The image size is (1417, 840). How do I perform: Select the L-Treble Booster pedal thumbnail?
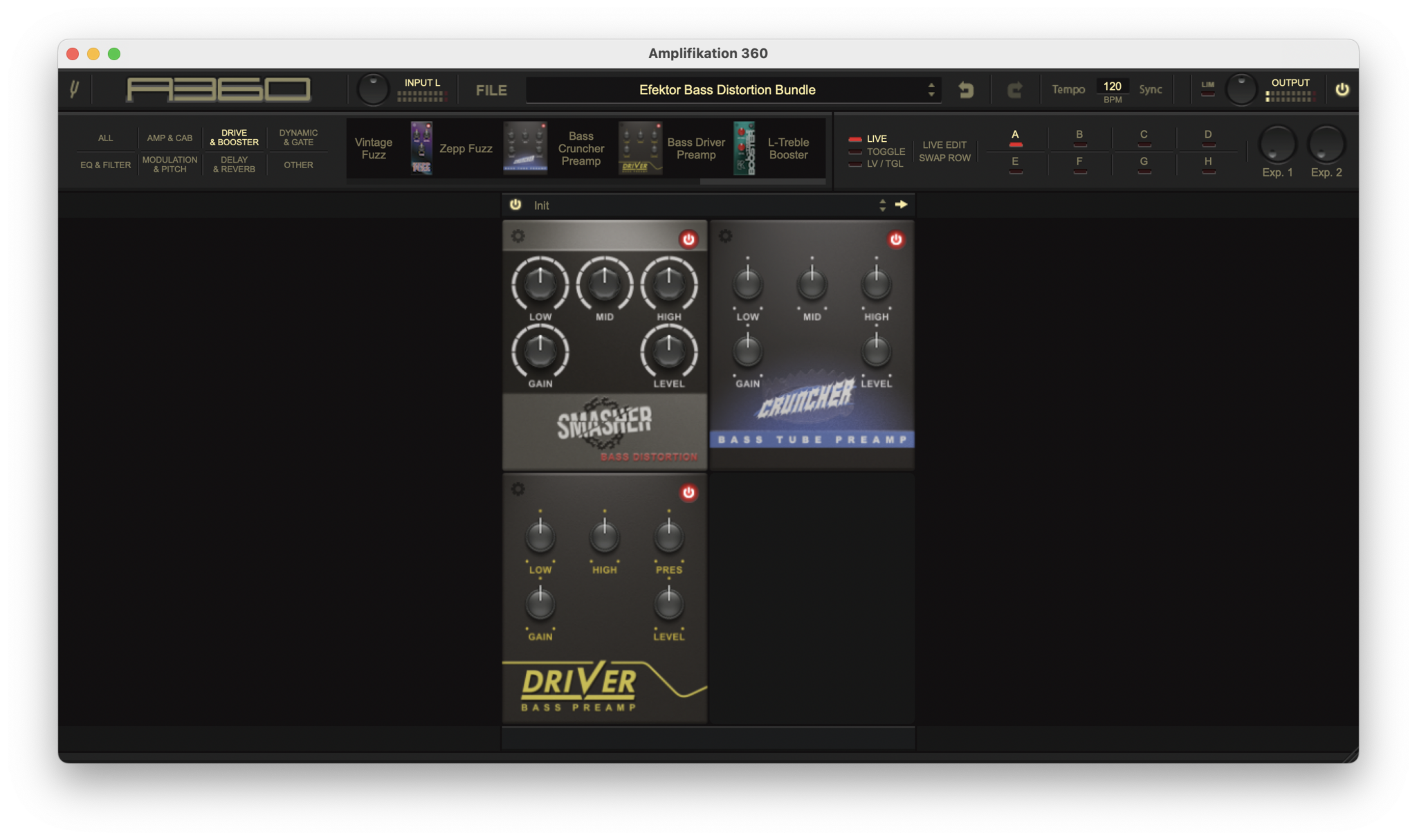click(745, 147)
